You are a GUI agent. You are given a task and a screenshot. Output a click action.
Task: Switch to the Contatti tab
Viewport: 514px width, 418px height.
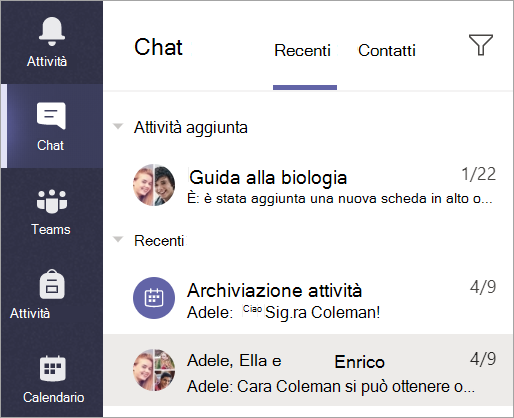(x=387, y=51)
